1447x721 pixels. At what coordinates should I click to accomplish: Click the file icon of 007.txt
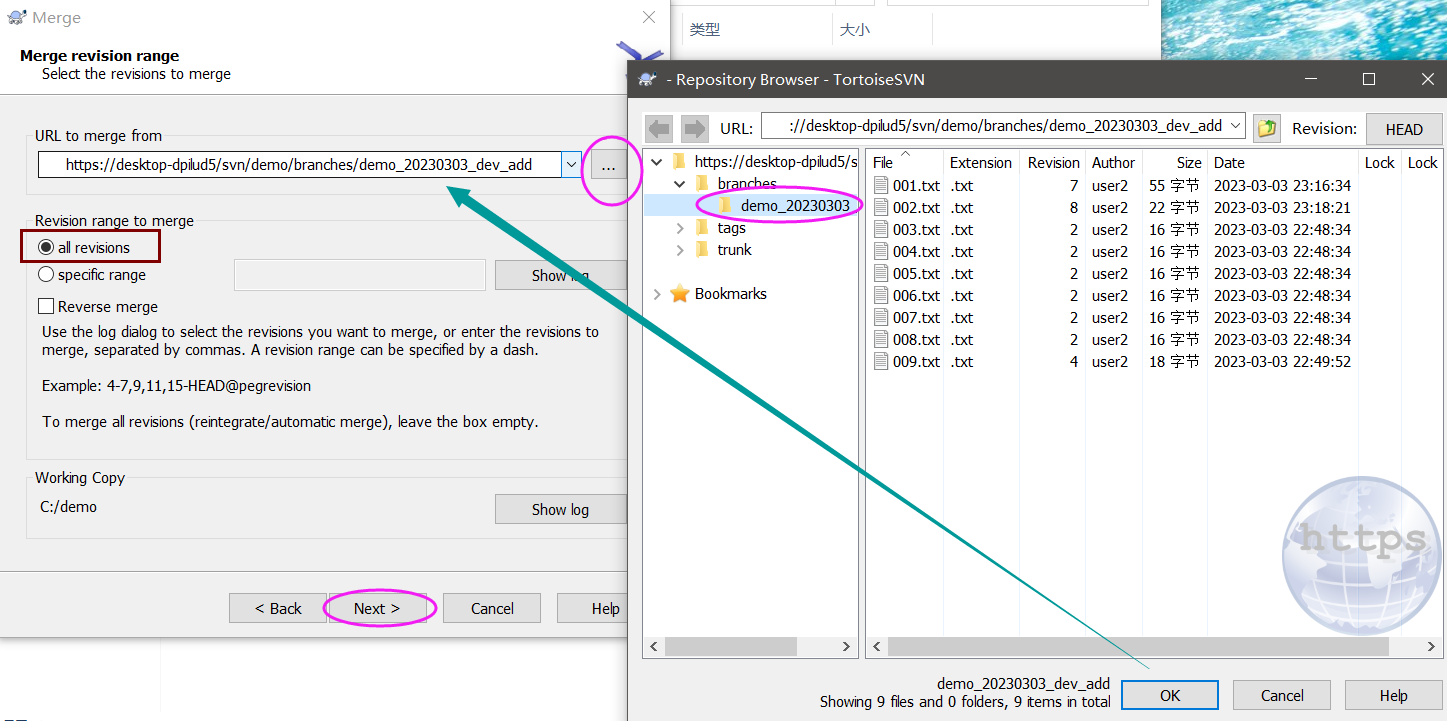pos(881,318)
